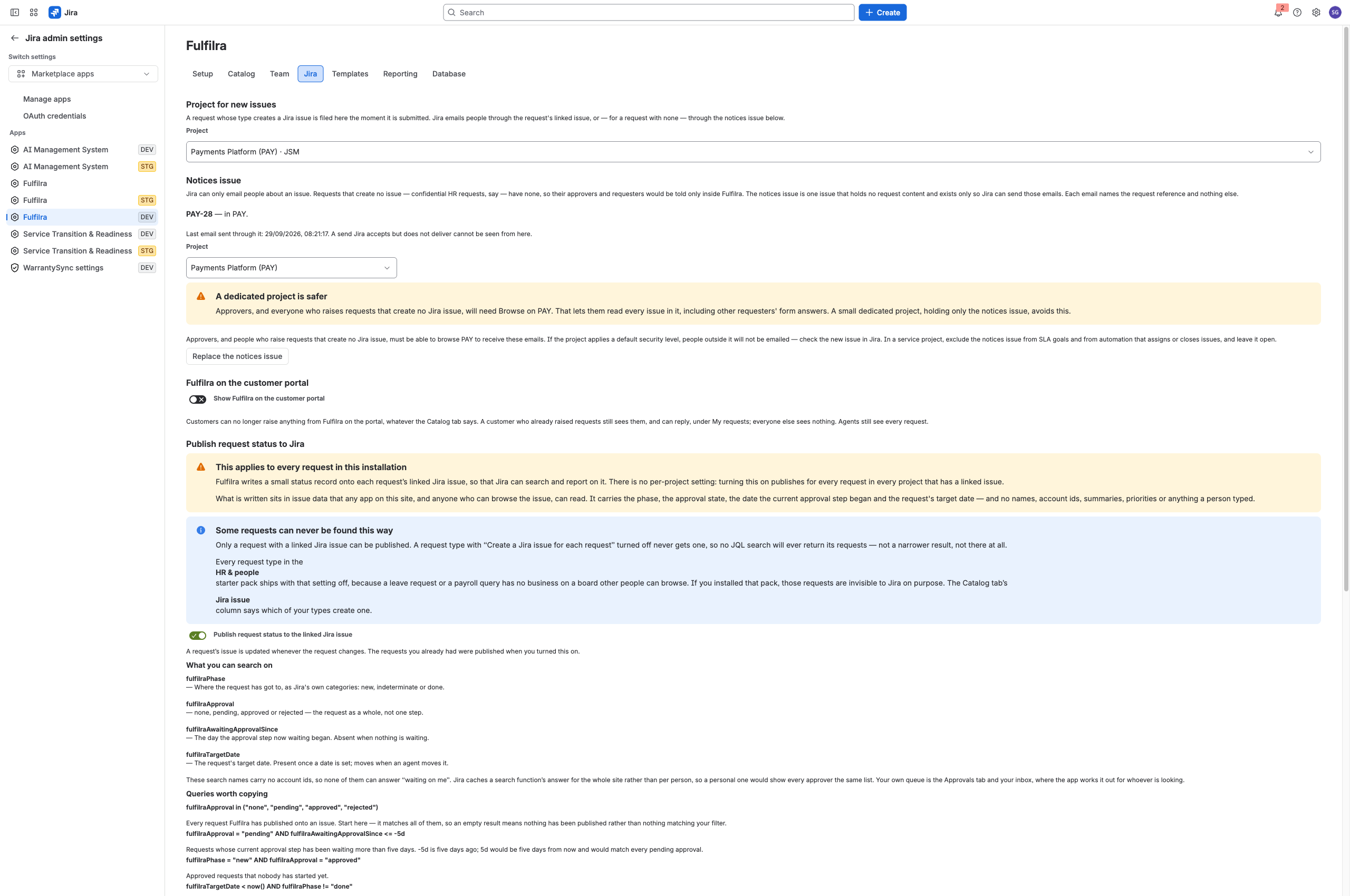The height and width of the screenshot is (896, 1350).
Task: Click the page vertical scrollbar
Action: tap(1346, 308)
